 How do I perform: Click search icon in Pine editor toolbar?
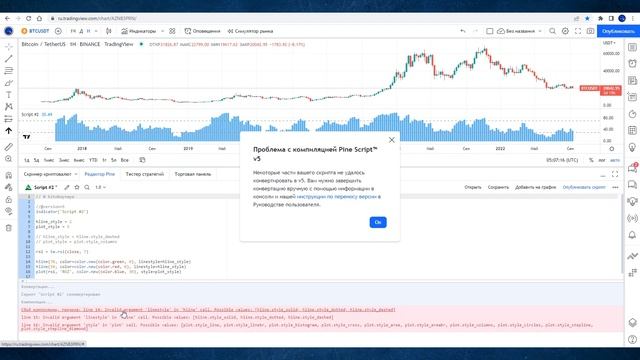point(87,187)
